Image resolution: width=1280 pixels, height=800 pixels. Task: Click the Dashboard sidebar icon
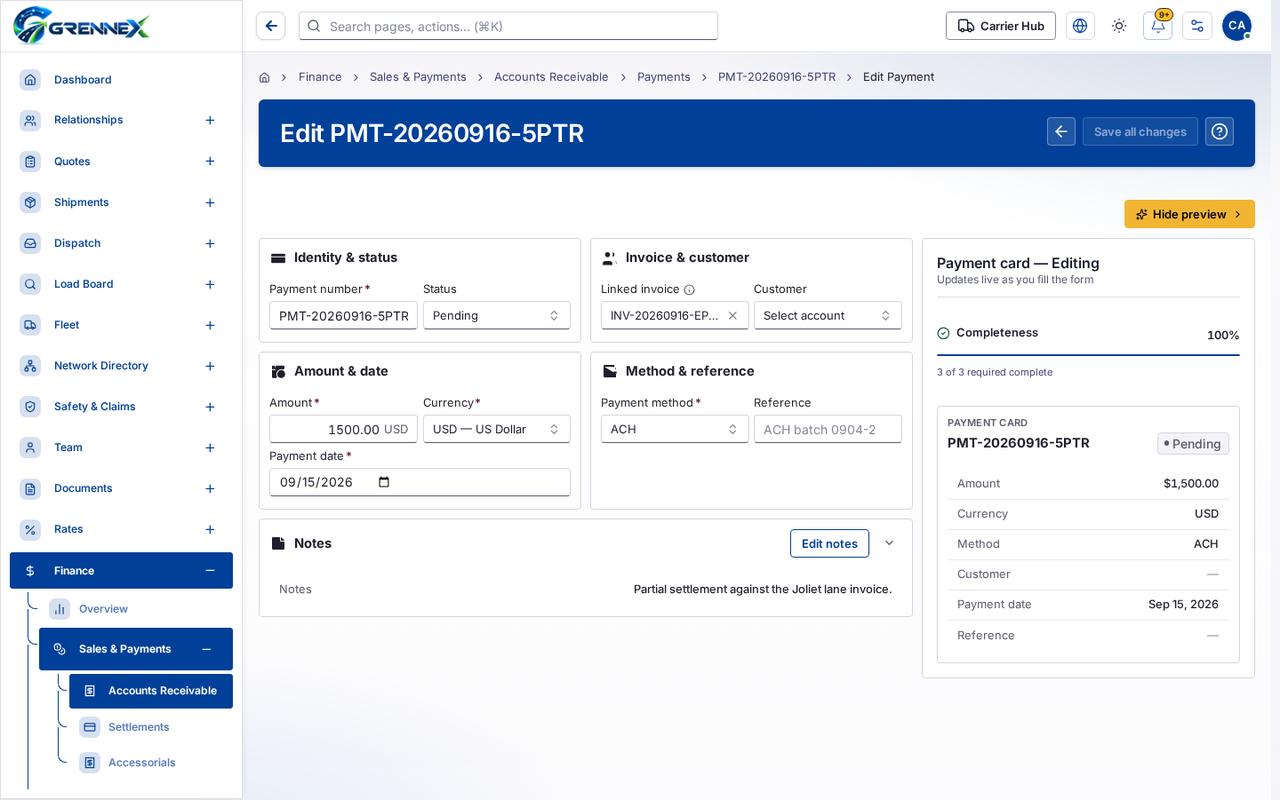[x=31, y=80]
